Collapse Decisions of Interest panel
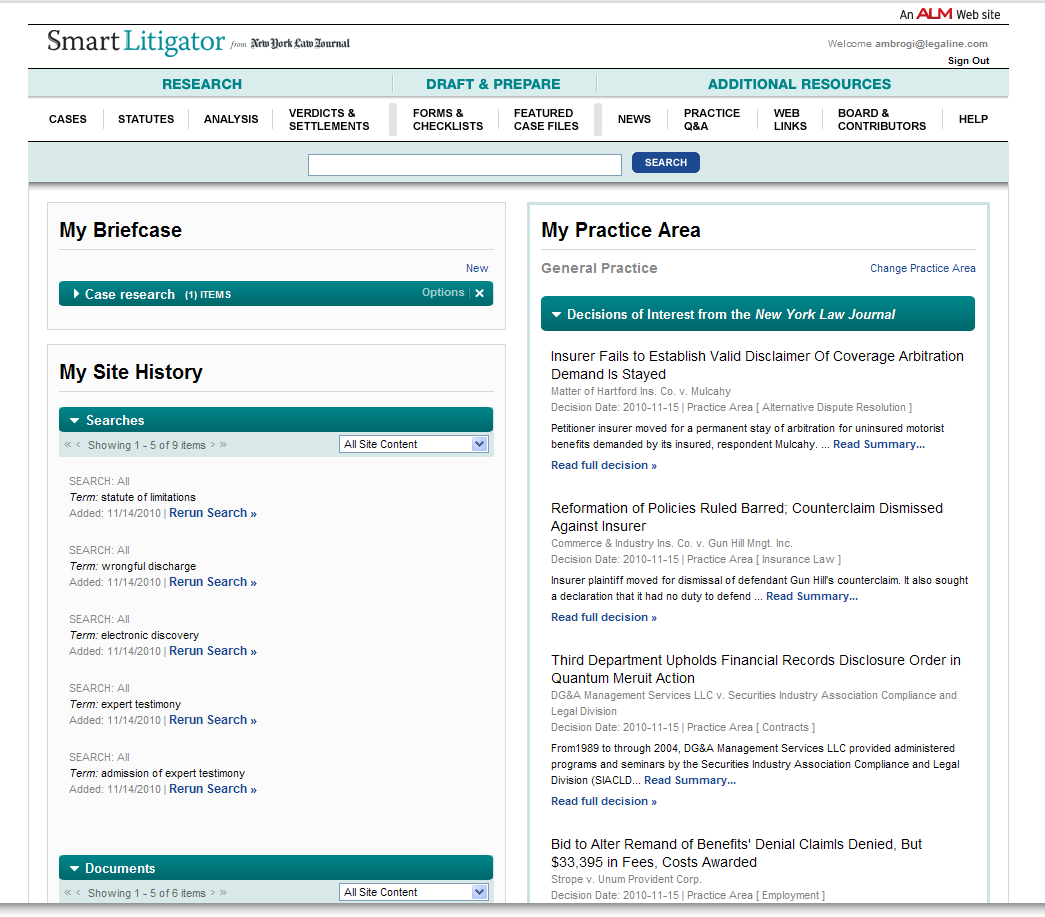 (x=556, y=315)
